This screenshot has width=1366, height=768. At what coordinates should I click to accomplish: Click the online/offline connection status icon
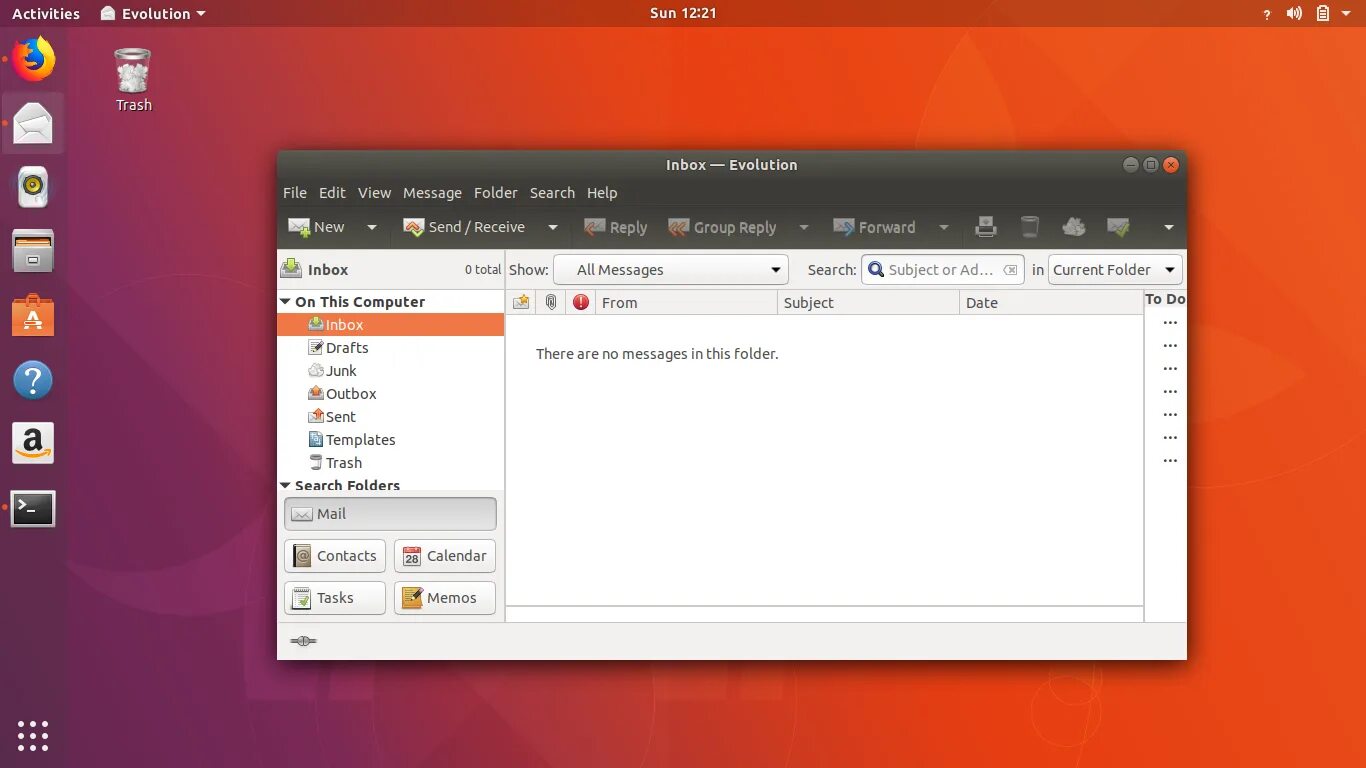303,641
